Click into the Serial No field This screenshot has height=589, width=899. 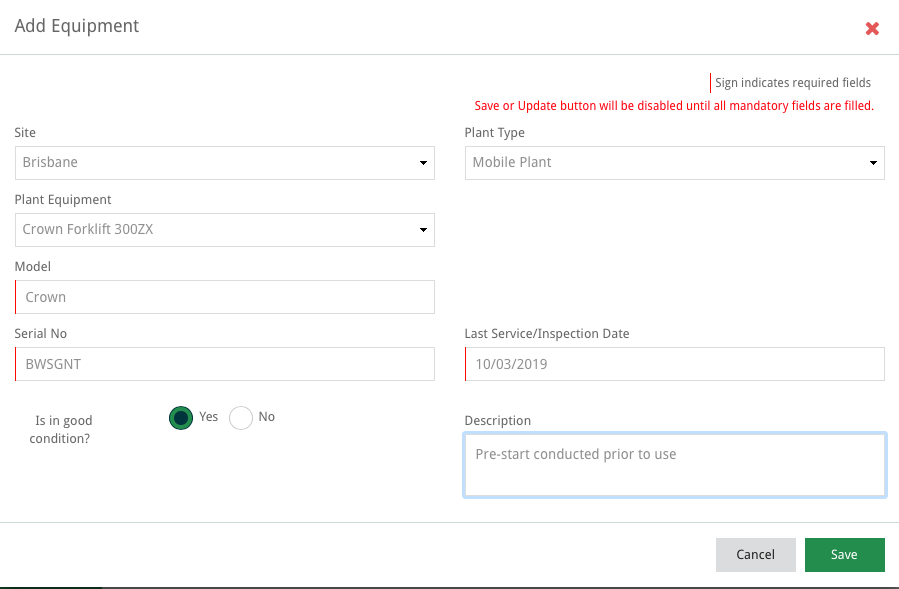[225, 364]
